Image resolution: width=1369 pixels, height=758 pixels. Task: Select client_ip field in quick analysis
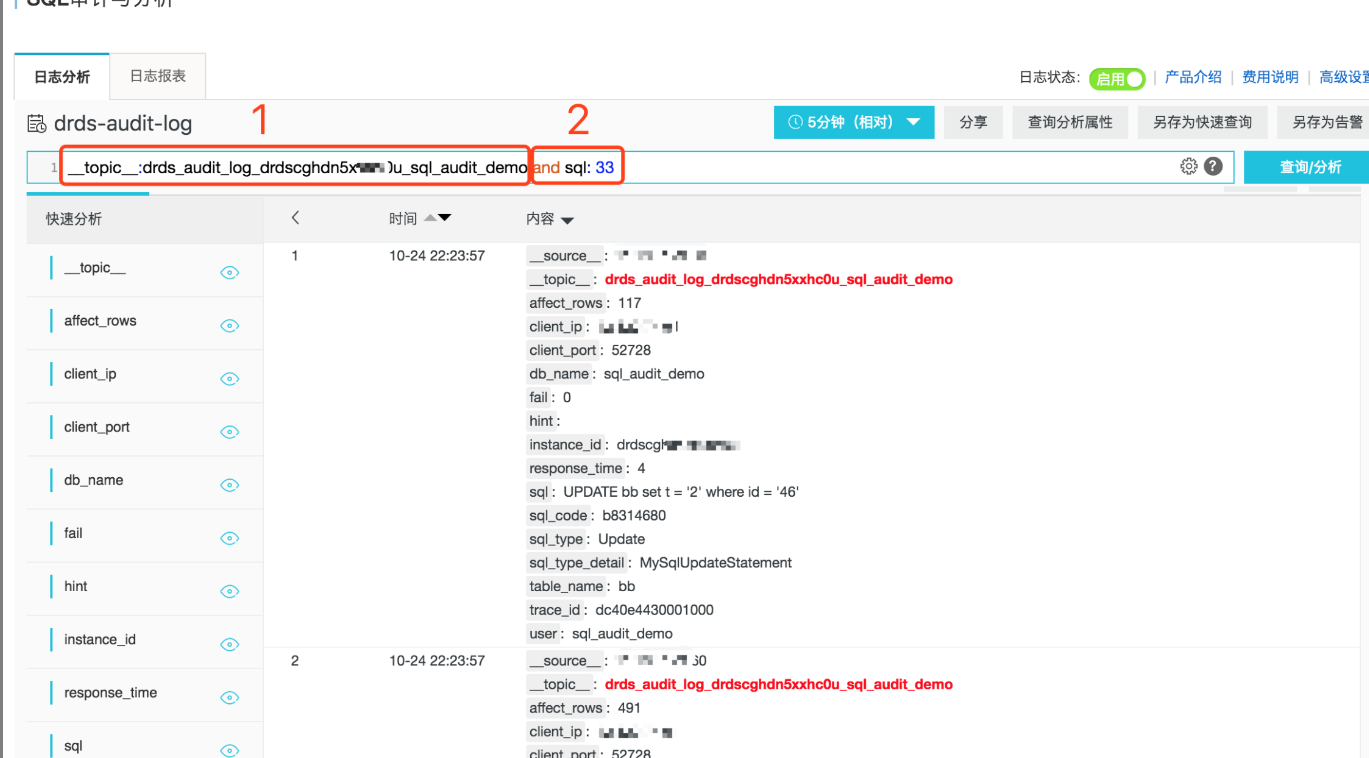pos(90,374)
